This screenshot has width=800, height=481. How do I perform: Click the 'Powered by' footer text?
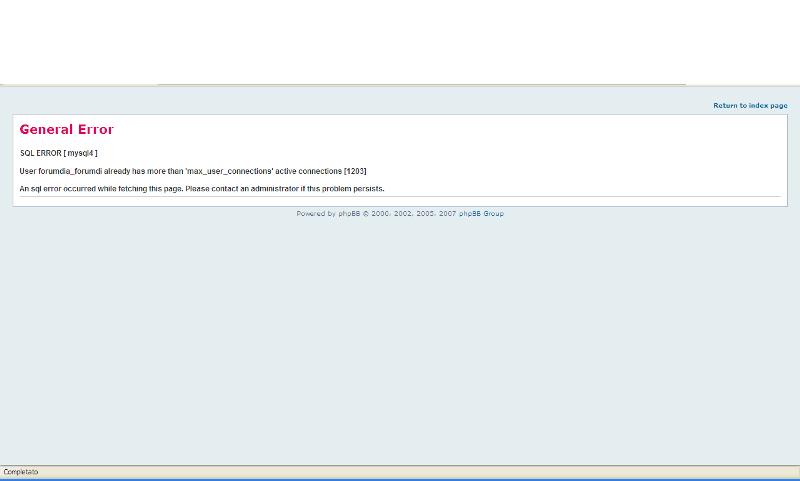316,213
